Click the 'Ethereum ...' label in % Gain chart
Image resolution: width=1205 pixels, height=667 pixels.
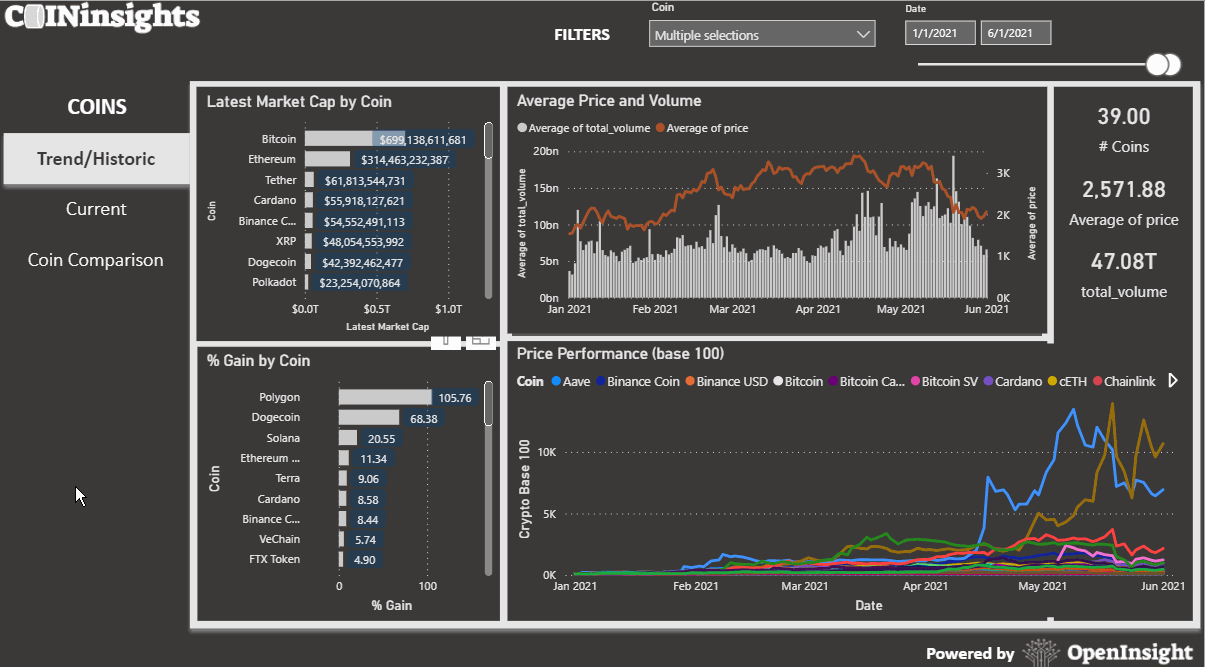(270, 458)
